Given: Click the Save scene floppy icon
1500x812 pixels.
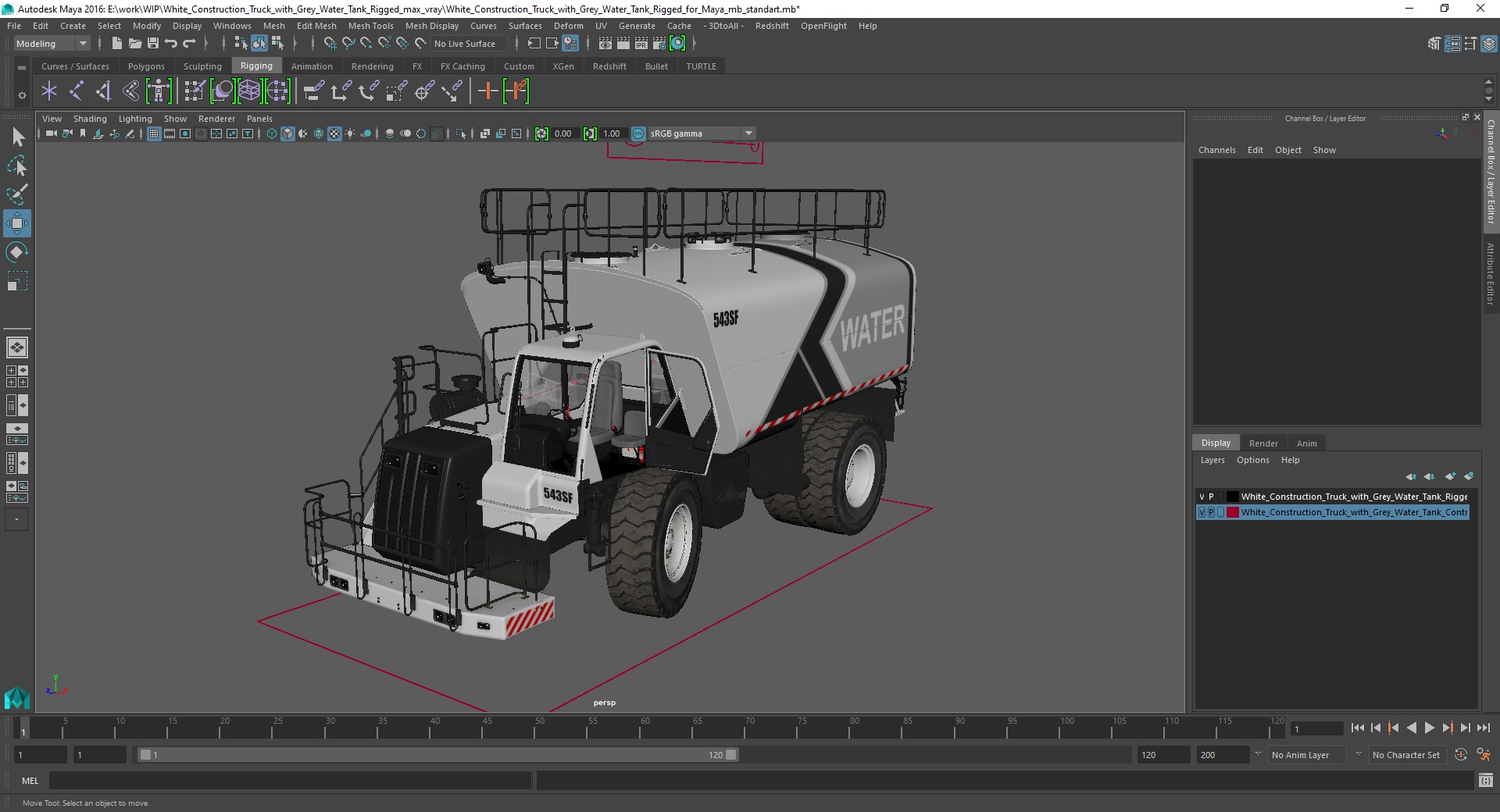Looking at the screenshot, I should pos(153,44).
